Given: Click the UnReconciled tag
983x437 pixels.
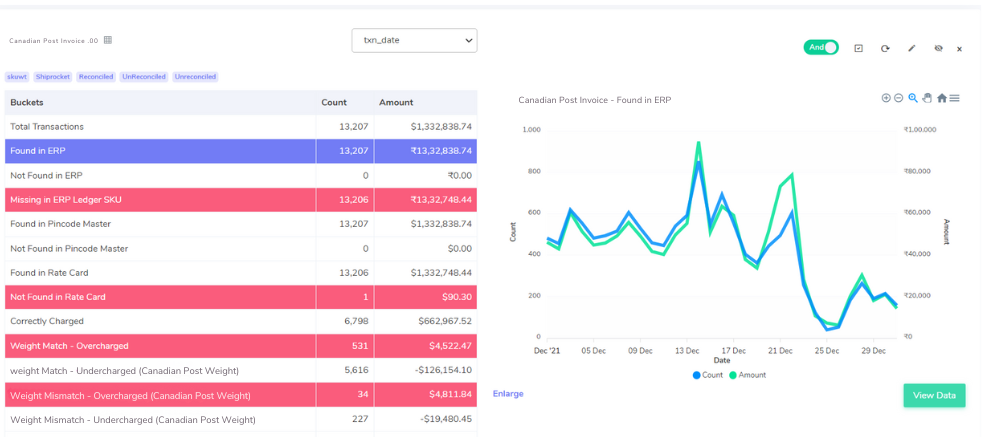Looking at the screenshot, I should [x=144, y=76].
